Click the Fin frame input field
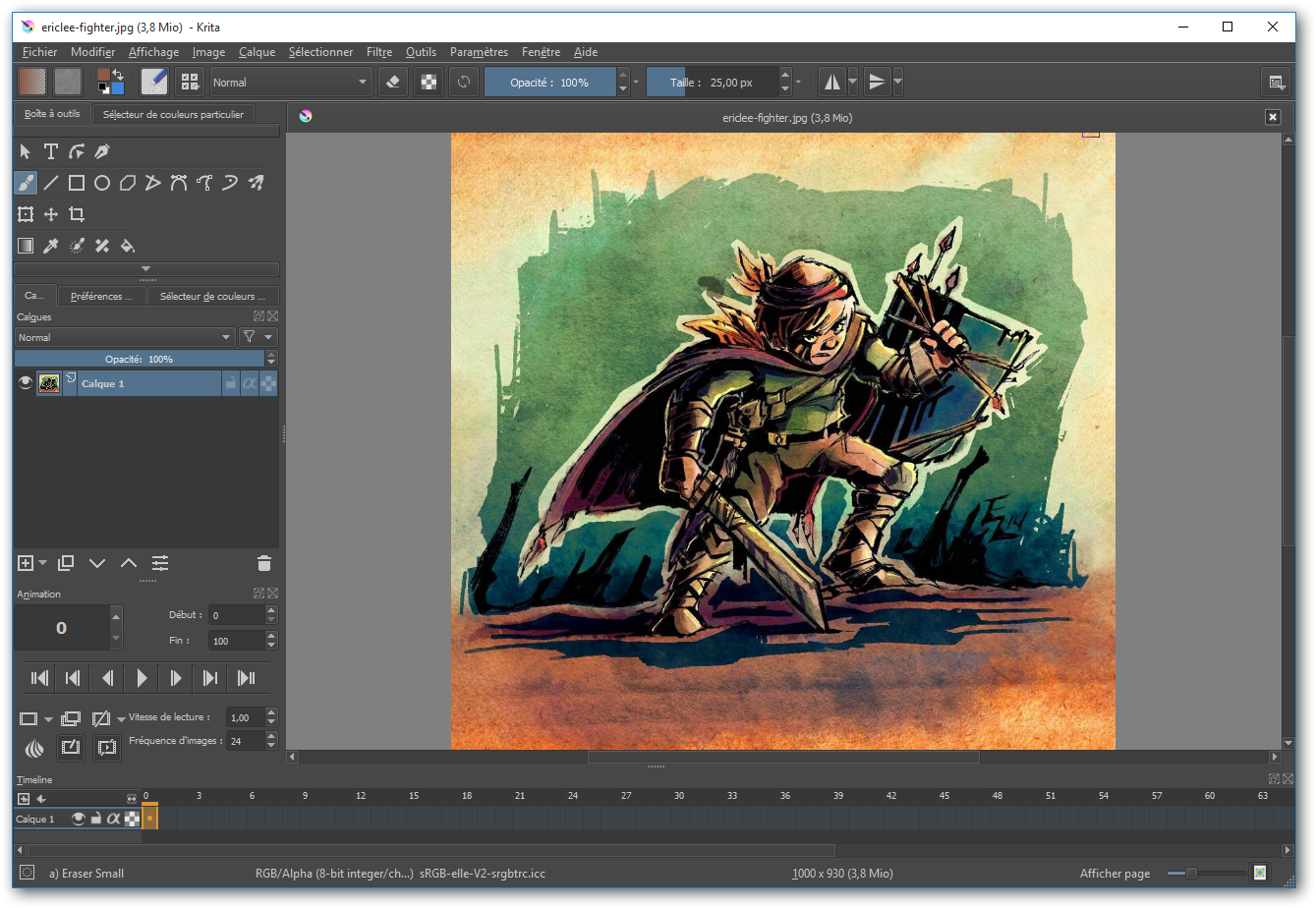 pyautogui.click(x=236, y=641)
